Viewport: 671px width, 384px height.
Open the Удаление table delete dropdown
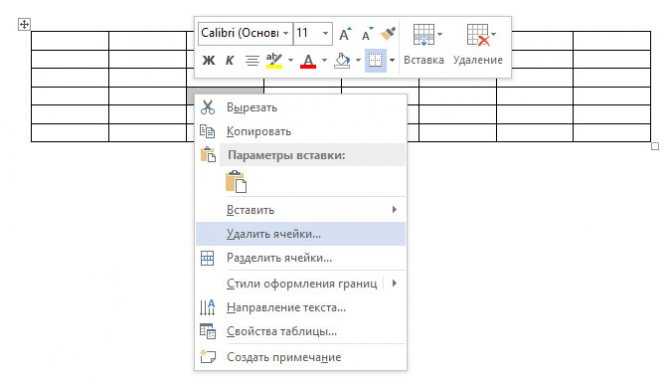click(478, 45)
